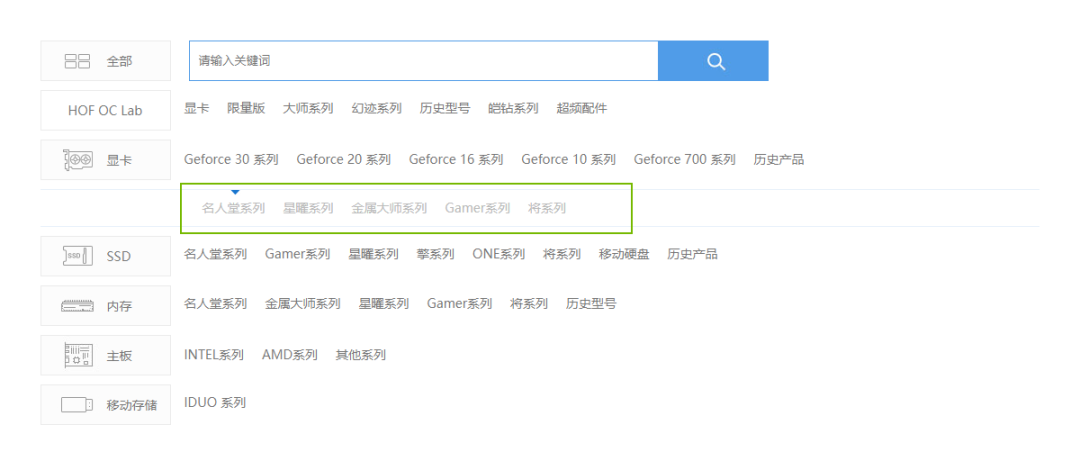
Task: Open the 主板 category label
Action: pos(118,356)
